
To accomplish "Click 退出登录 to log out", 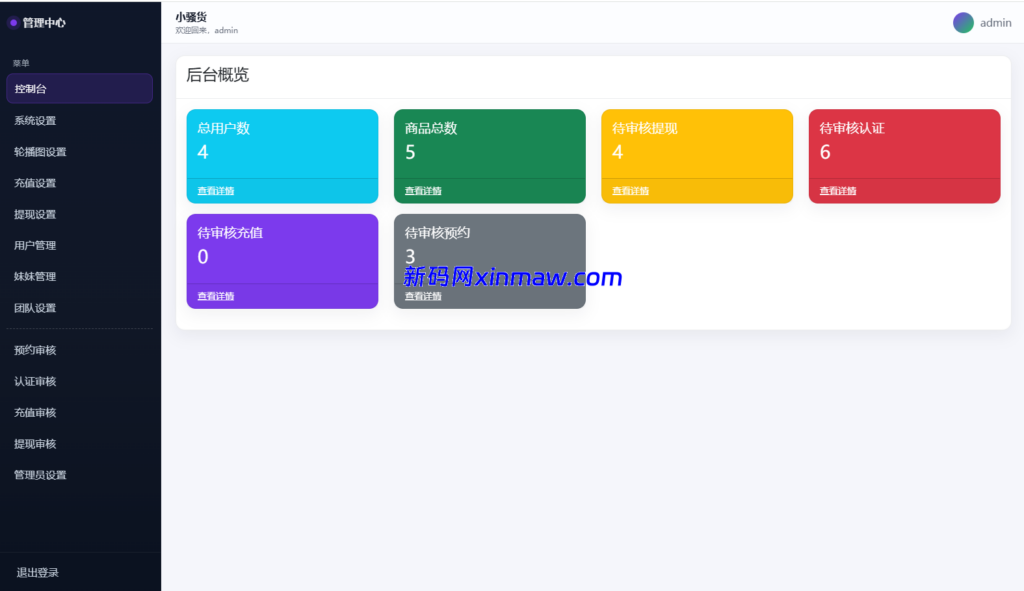I will tap(37, 573).
